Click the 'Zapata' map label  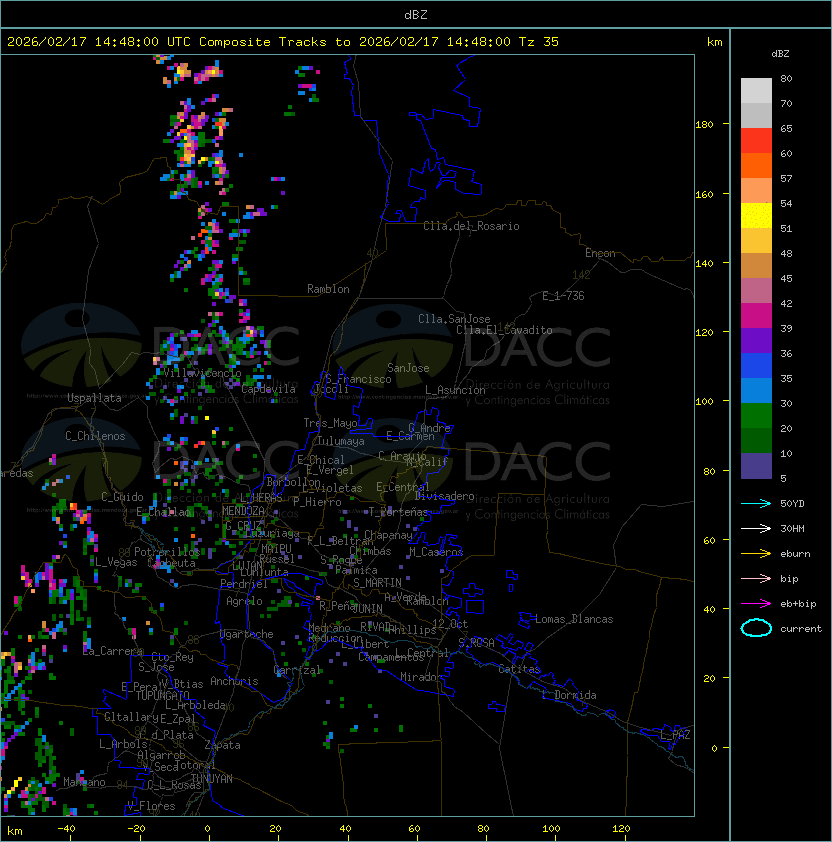click(x=222, y=745)
